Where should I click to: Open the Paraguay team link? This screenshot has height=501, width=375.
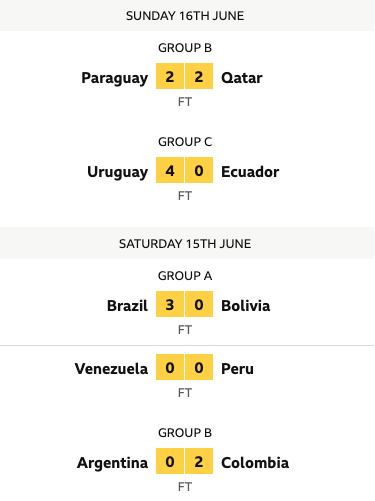point(115,78)
